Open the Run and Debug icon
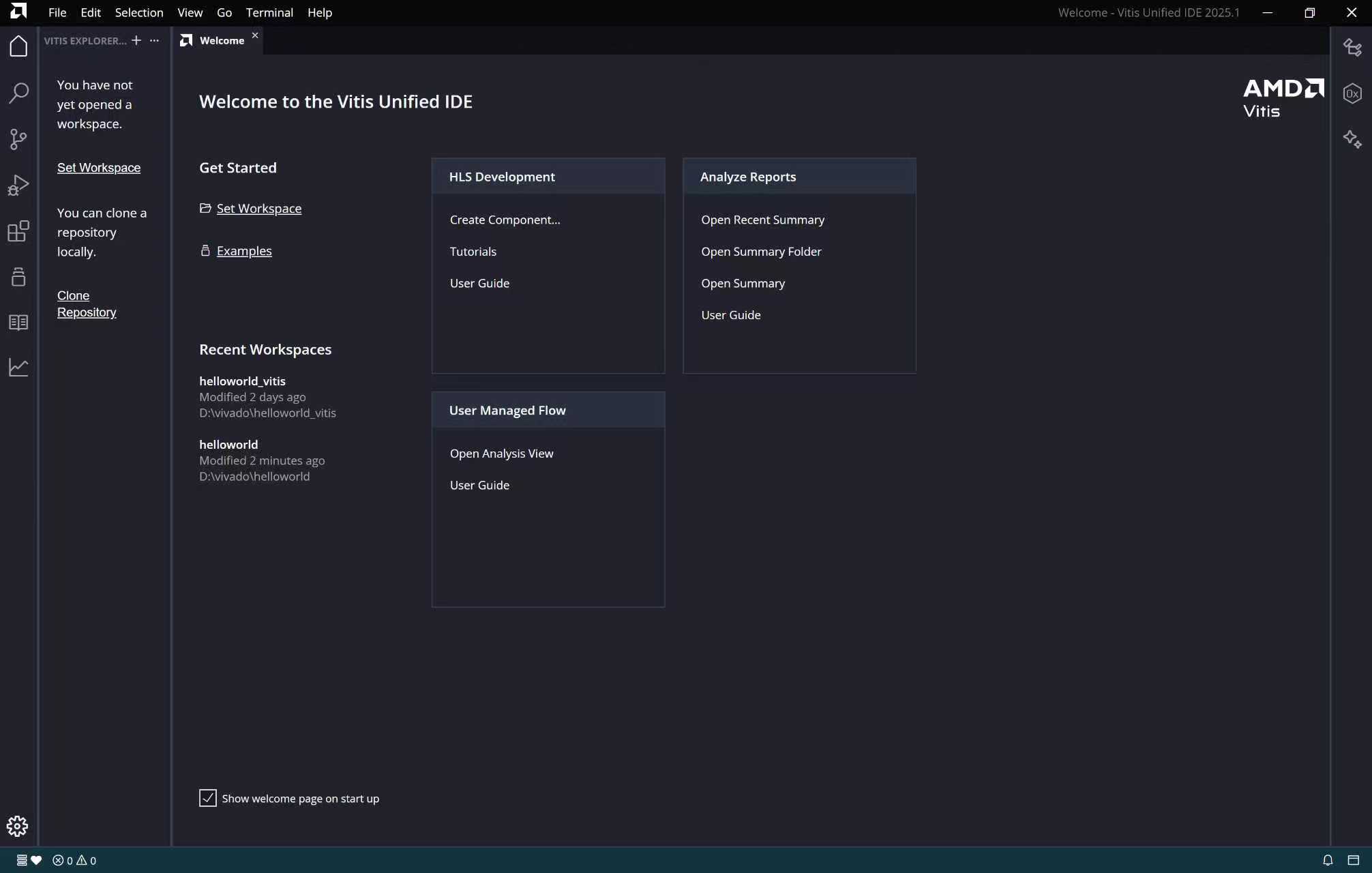The width and height of the screenshot is (1372, 873). (x=18, y=185)
